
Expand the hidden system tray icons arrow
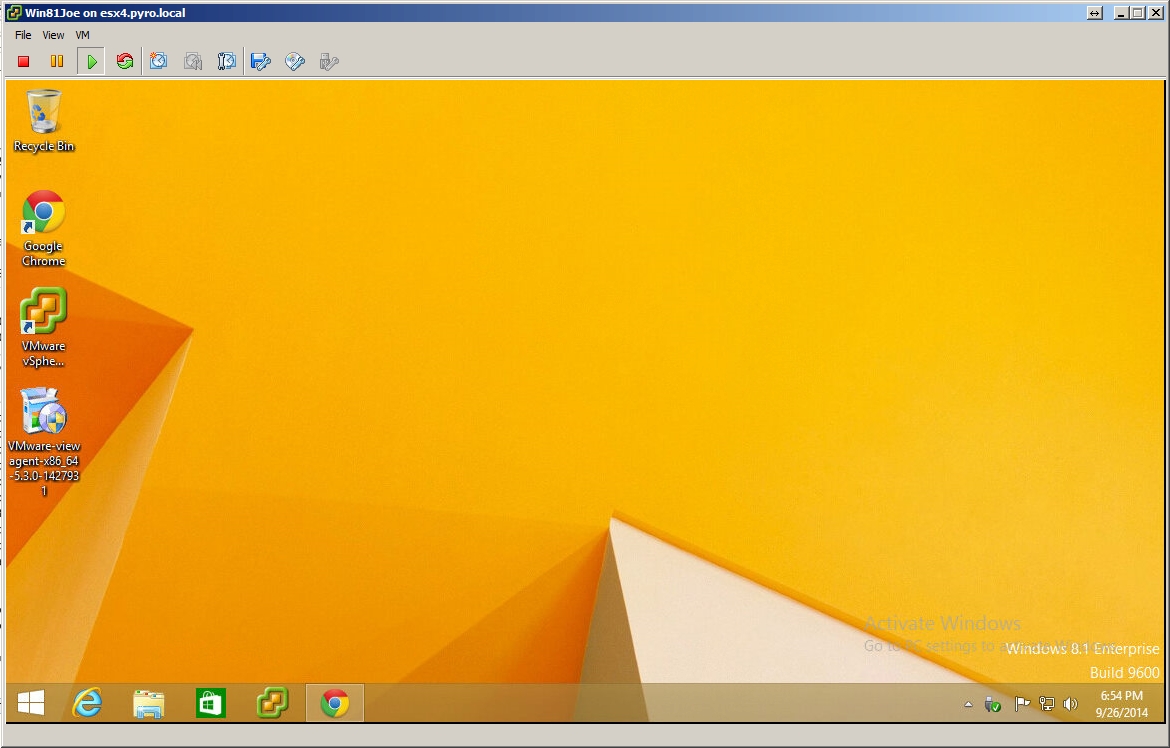[x=968, y=704]
